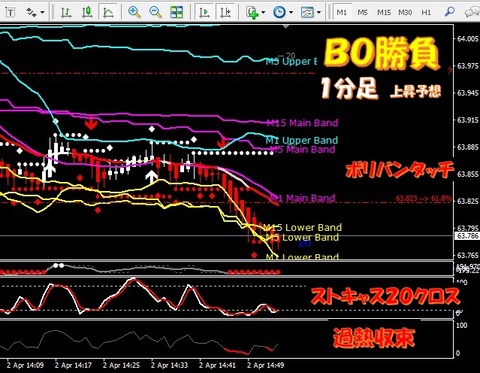Select the M15 timeframe
Viewport: 480px width, 373px height.
pyautogui.click(x=384, y=13)
